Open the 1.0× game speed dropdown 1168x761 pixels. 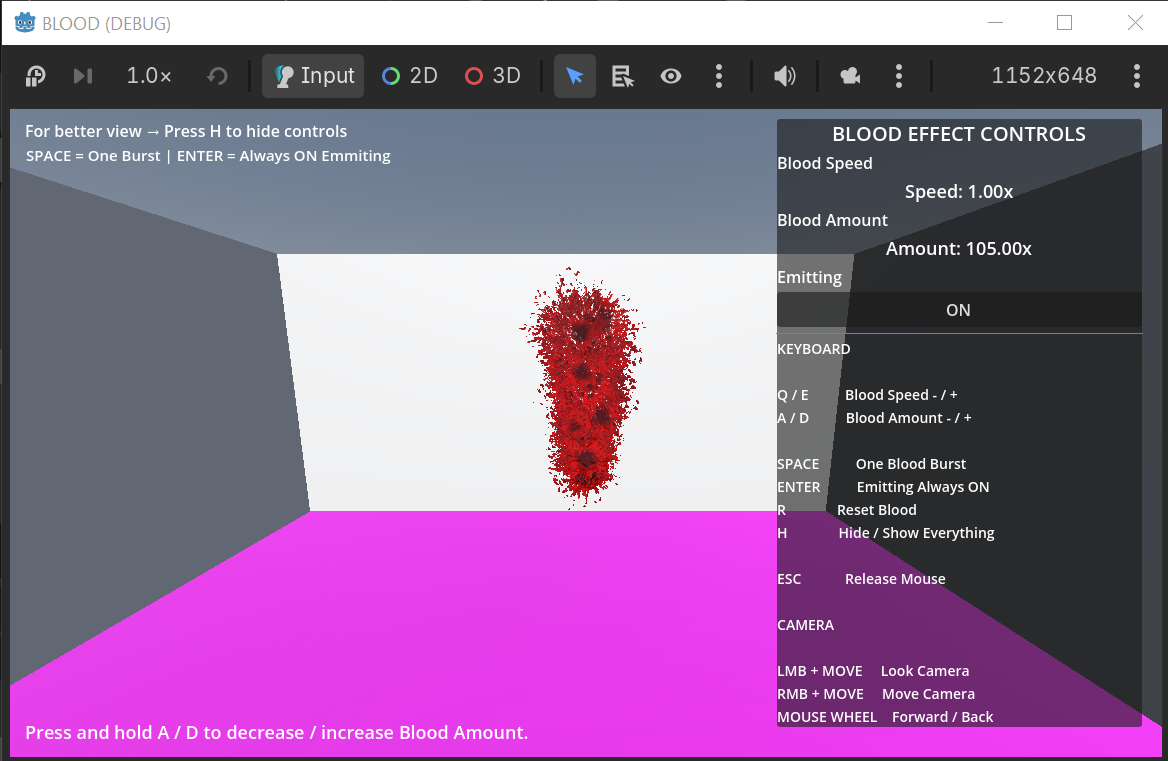tap(148, 76)
